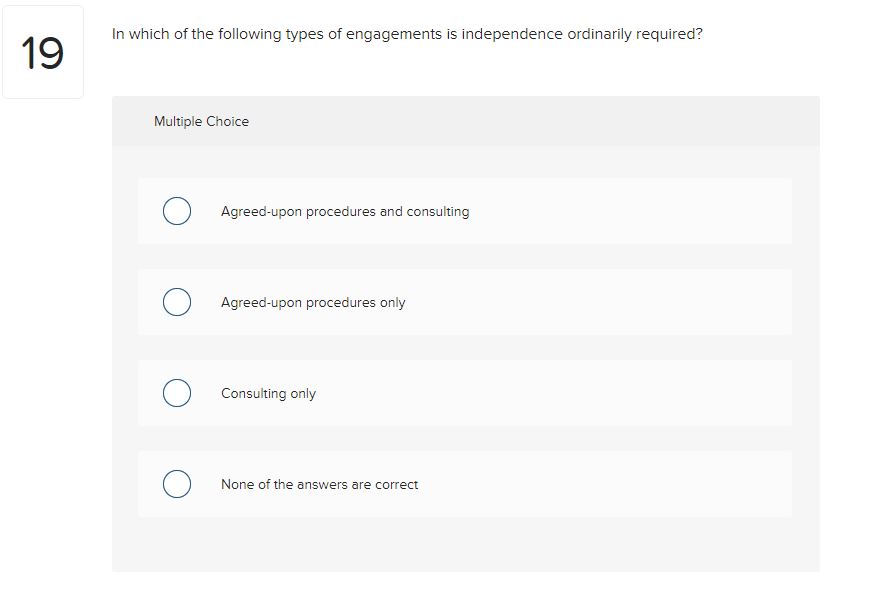Select the radio button for Agreed-upon procedures and consulting
This screenshot has height=601, width=878.
tap(176, 211)
